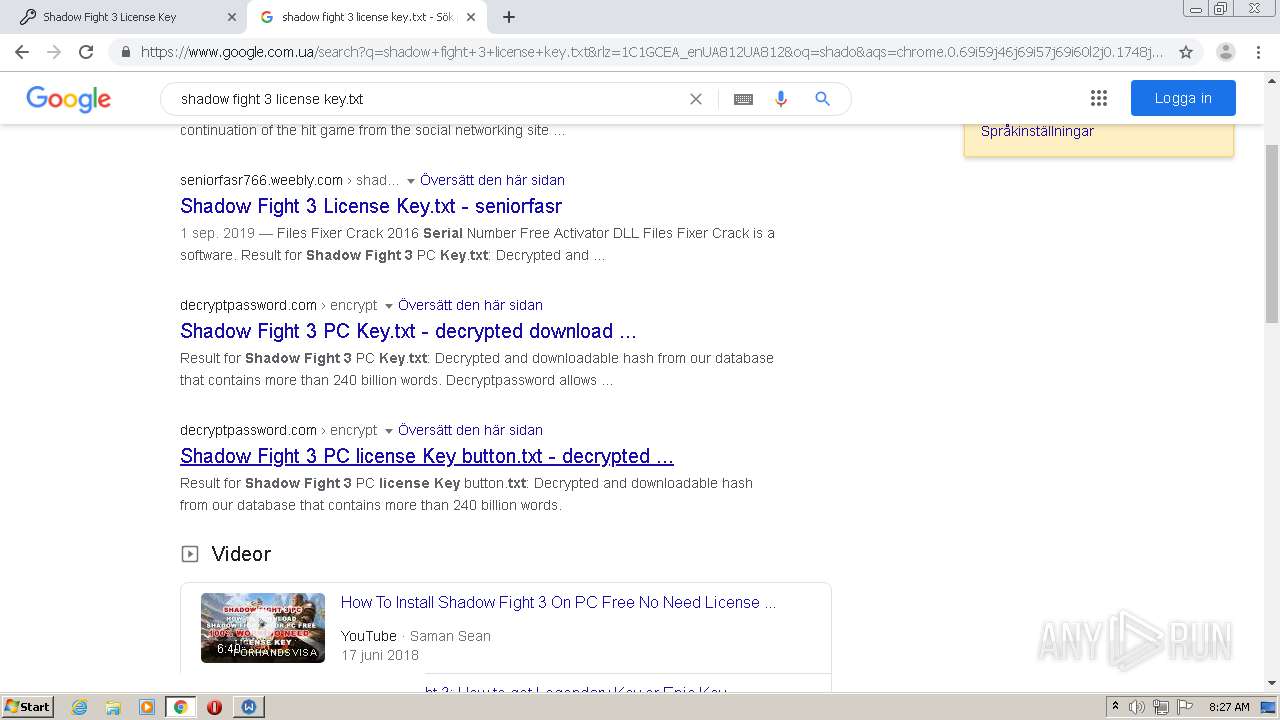Viewport: 1280px width, 720px height.
Task: Bookmark this page with star icon
Action: coord(1186,52)
